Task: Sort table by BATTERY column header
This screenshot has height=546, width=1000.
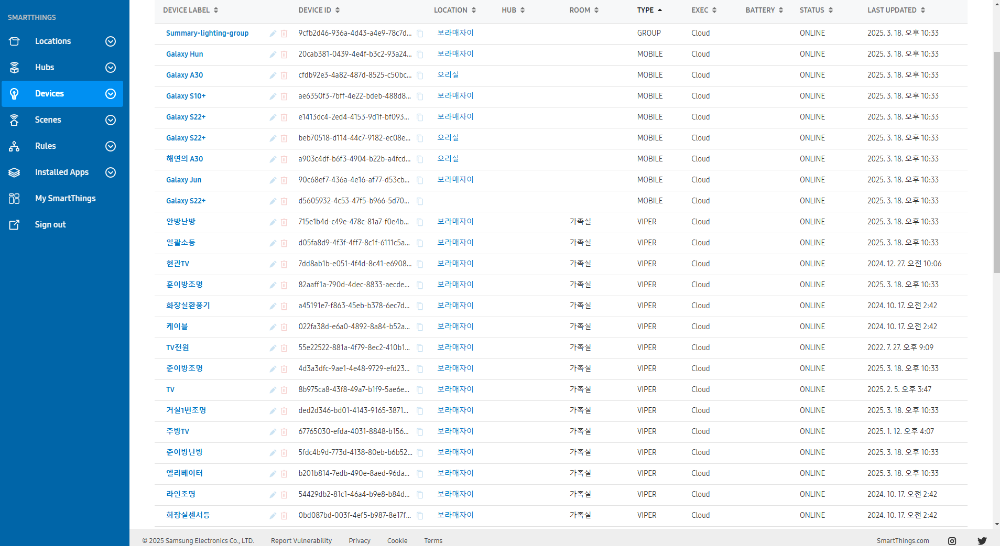Action: point(764,10)
